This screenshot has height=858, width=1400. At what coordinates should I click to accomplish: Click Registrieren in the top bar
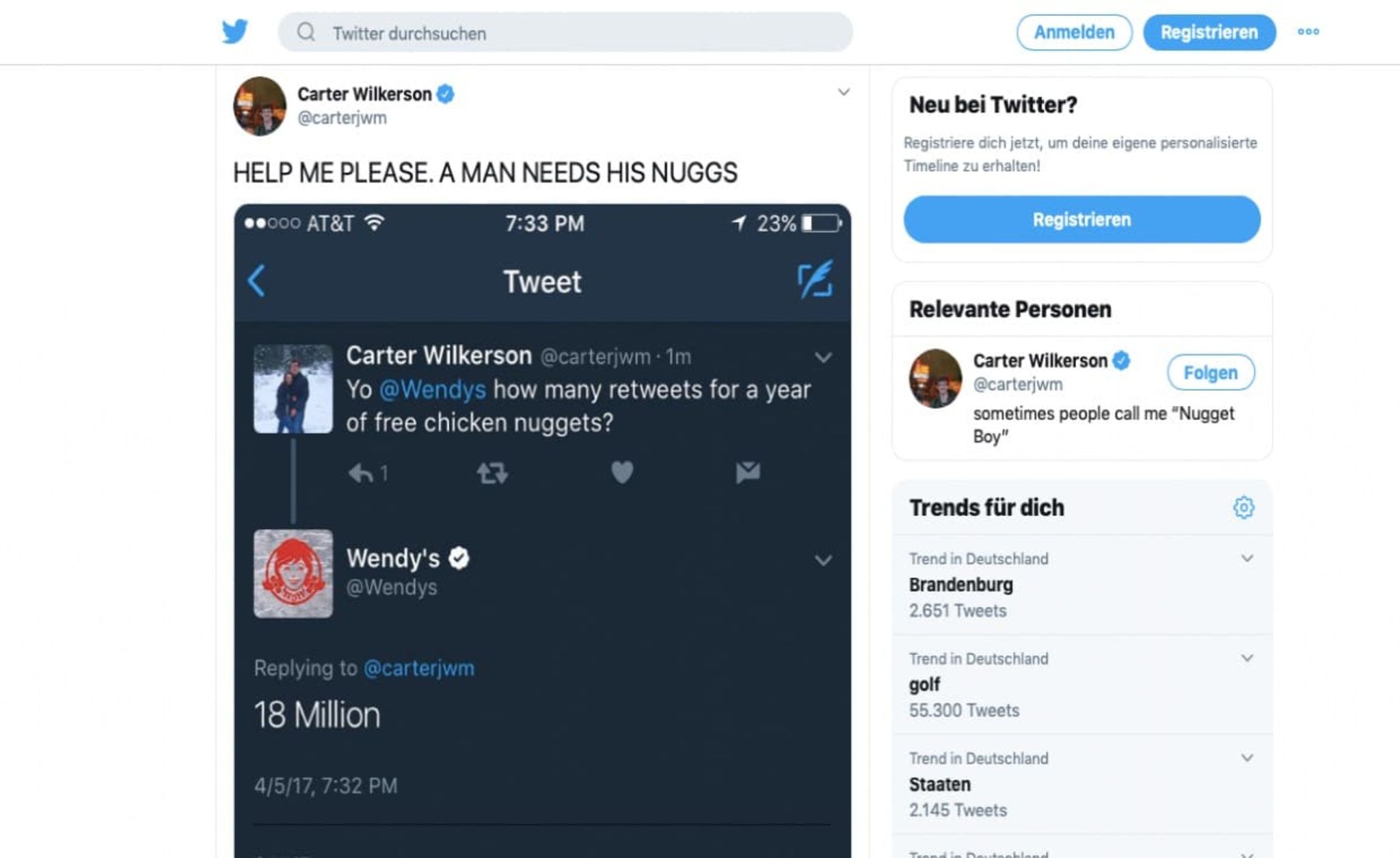1209,32
